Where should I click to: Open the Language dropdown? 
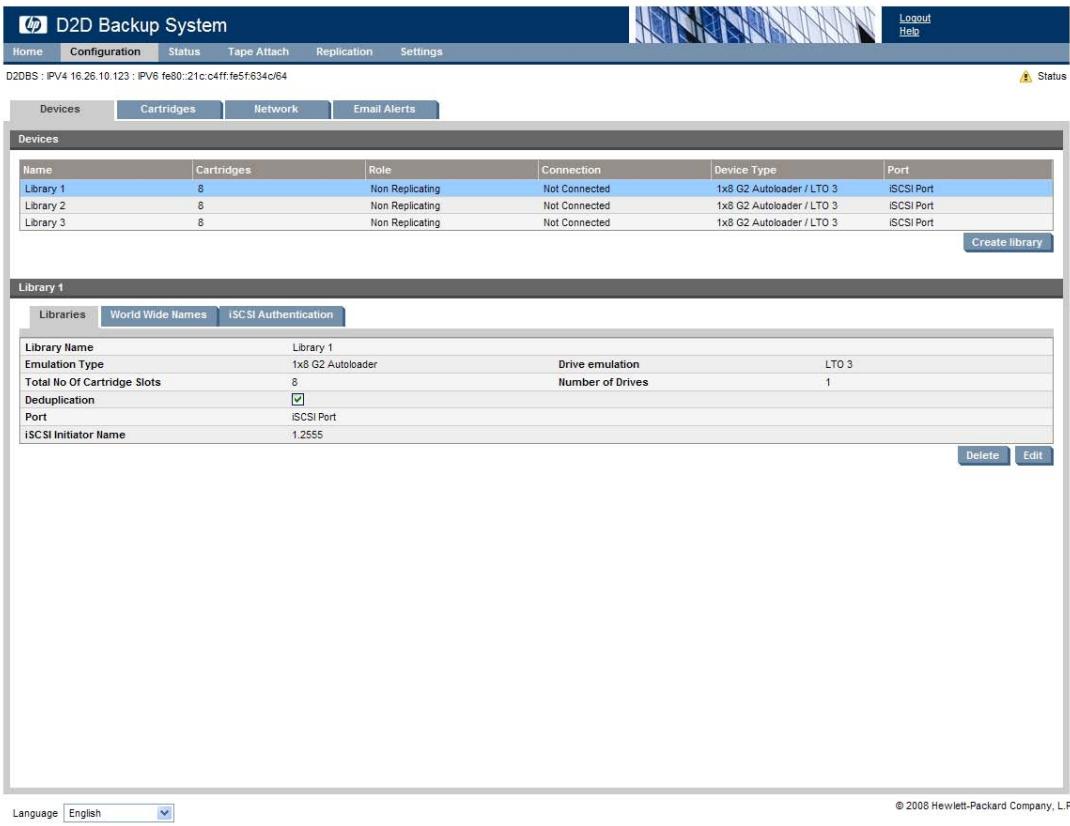(119, 813)
